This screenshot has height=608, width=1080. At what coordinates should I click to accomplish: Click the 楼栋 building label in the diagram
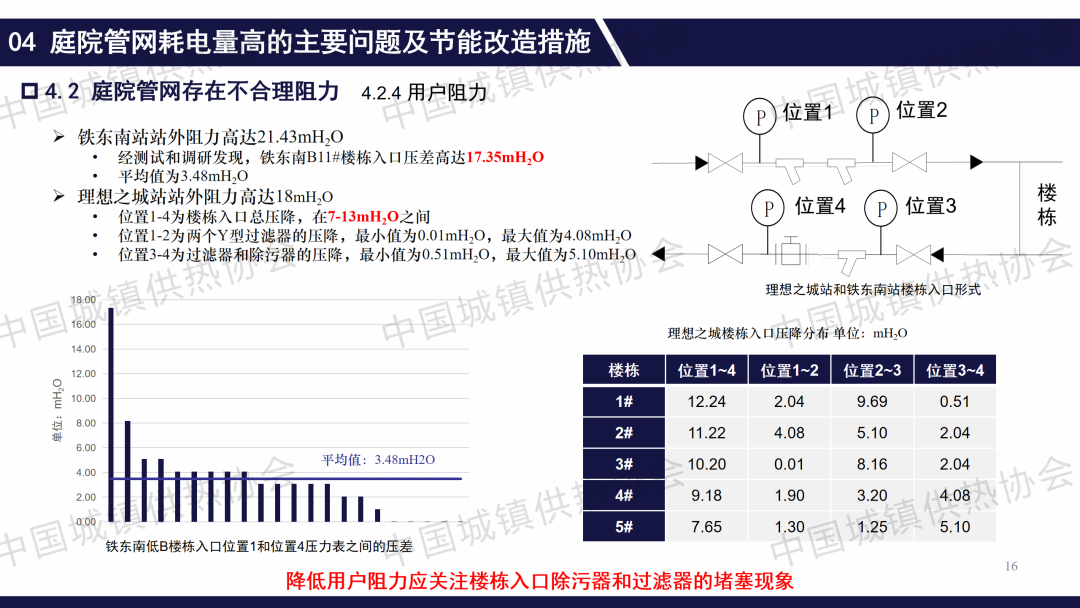[1046, 204]
